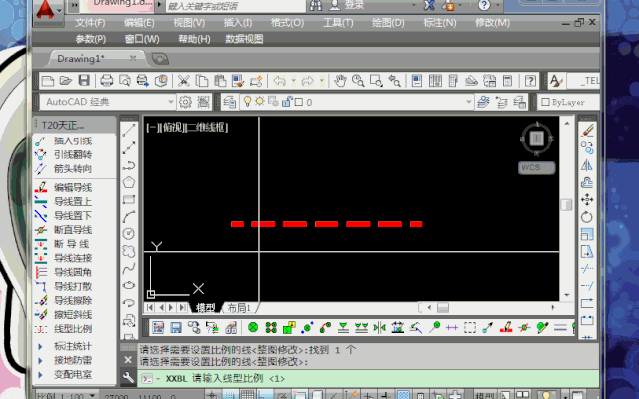Toggle layer 0 light bulb on/off
639x399 pixels.
[247, 101]
